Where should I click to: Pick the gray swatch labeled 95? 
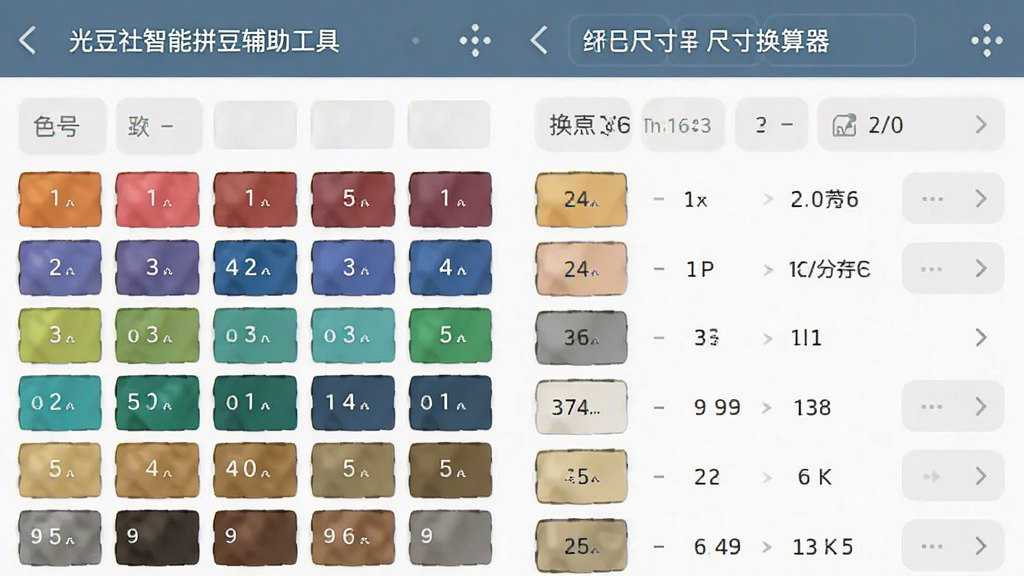(60, 537)
